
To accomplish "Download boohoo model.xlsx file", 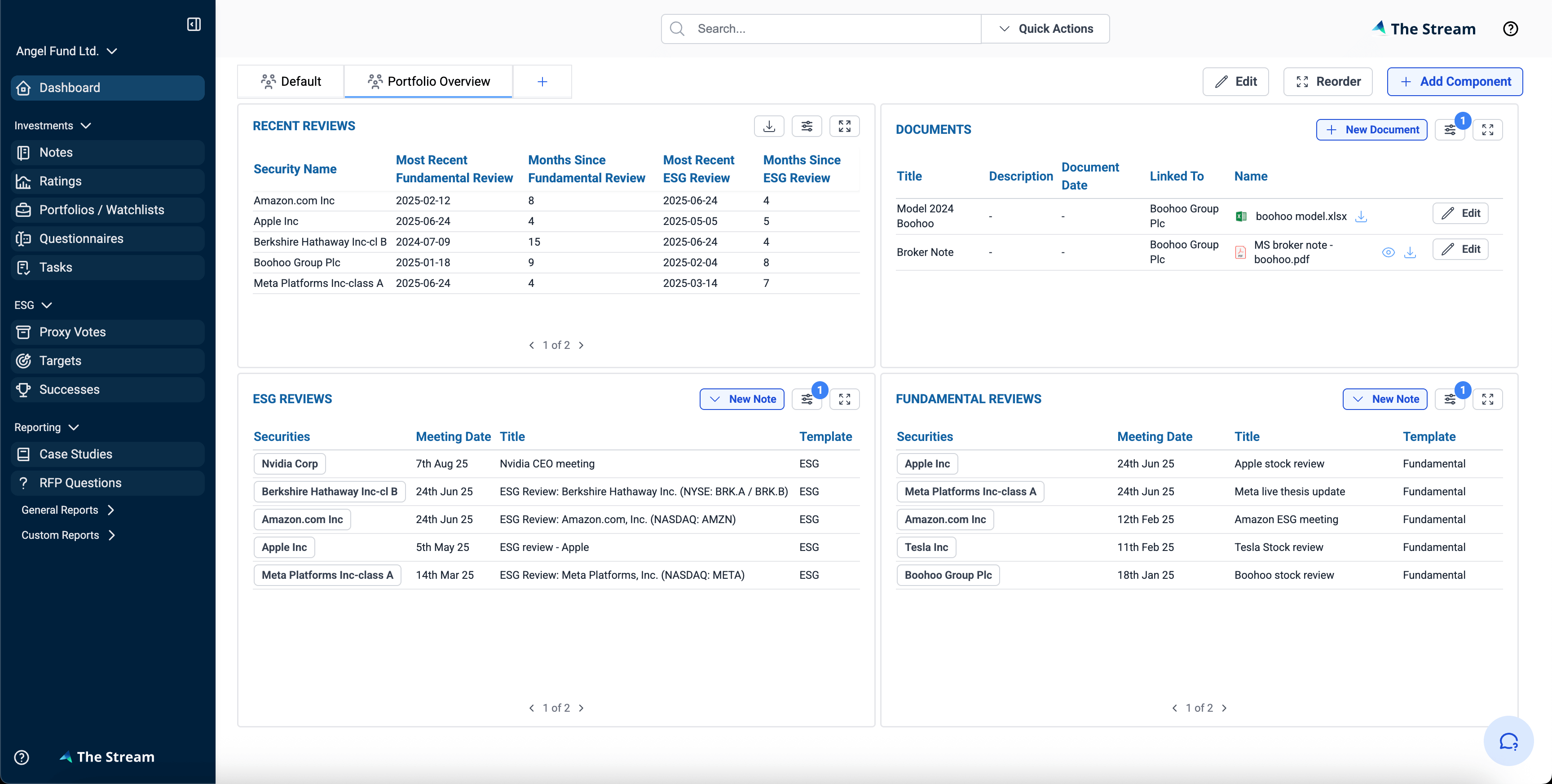I will 1360,216.
